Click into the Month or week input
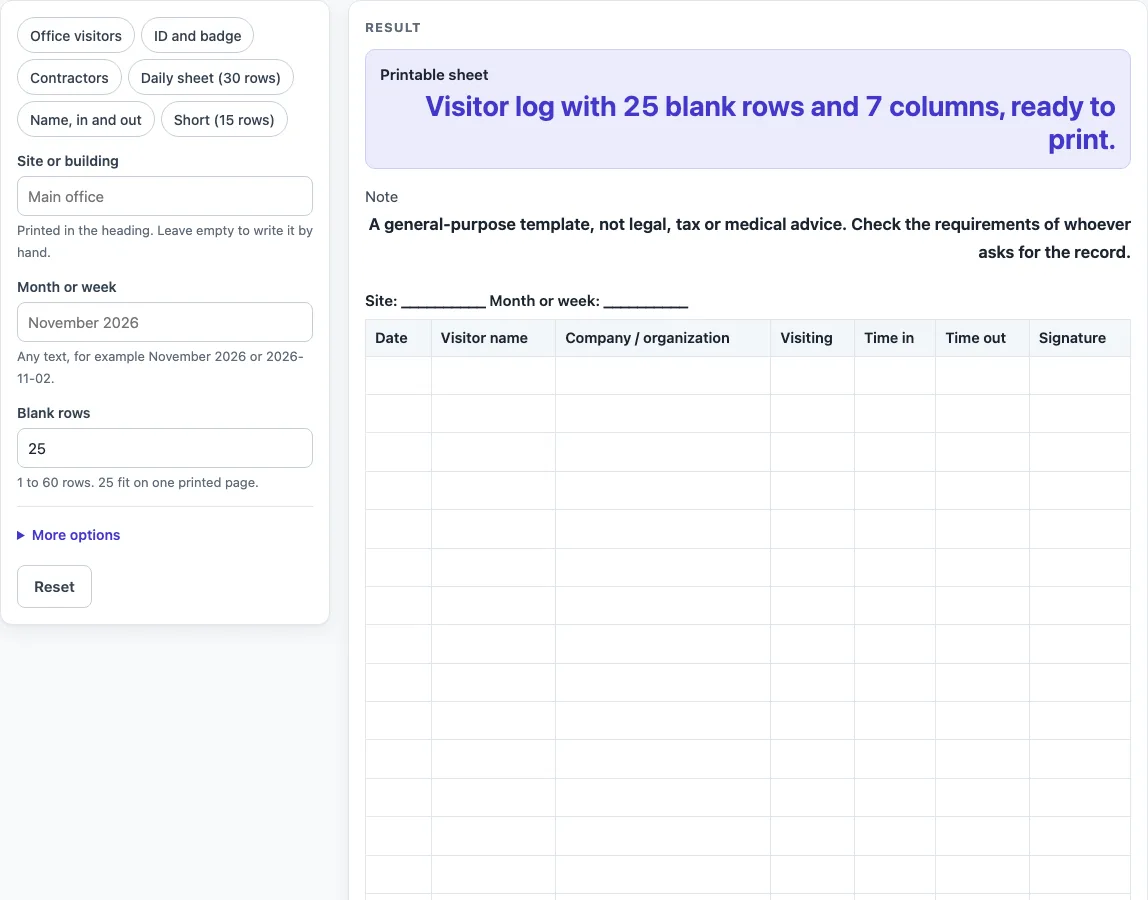Viewport: 1148px width, 900px height. click(165, 322)
